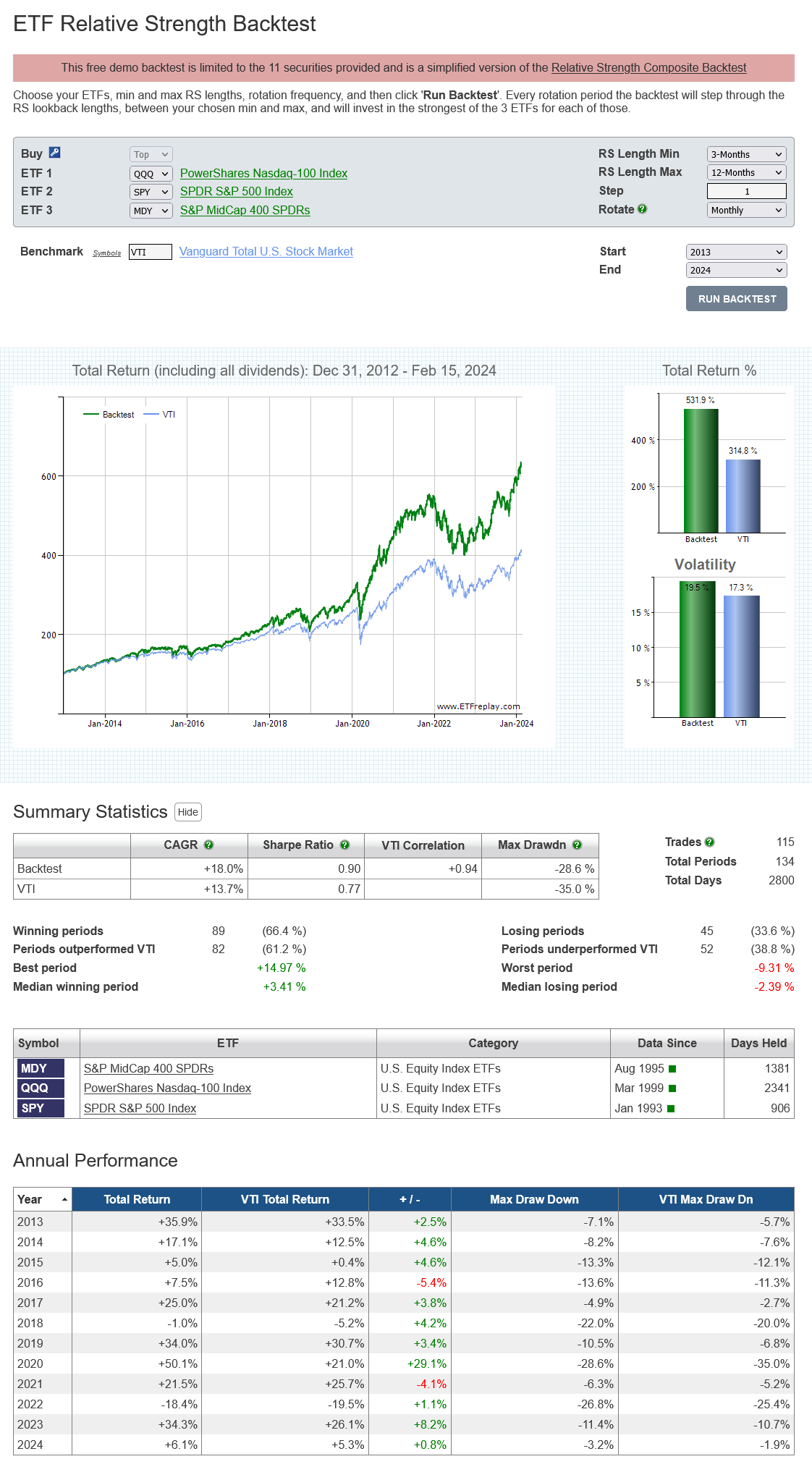Open Relative Strength Composite Backtest link

click(x=648, y=68)
